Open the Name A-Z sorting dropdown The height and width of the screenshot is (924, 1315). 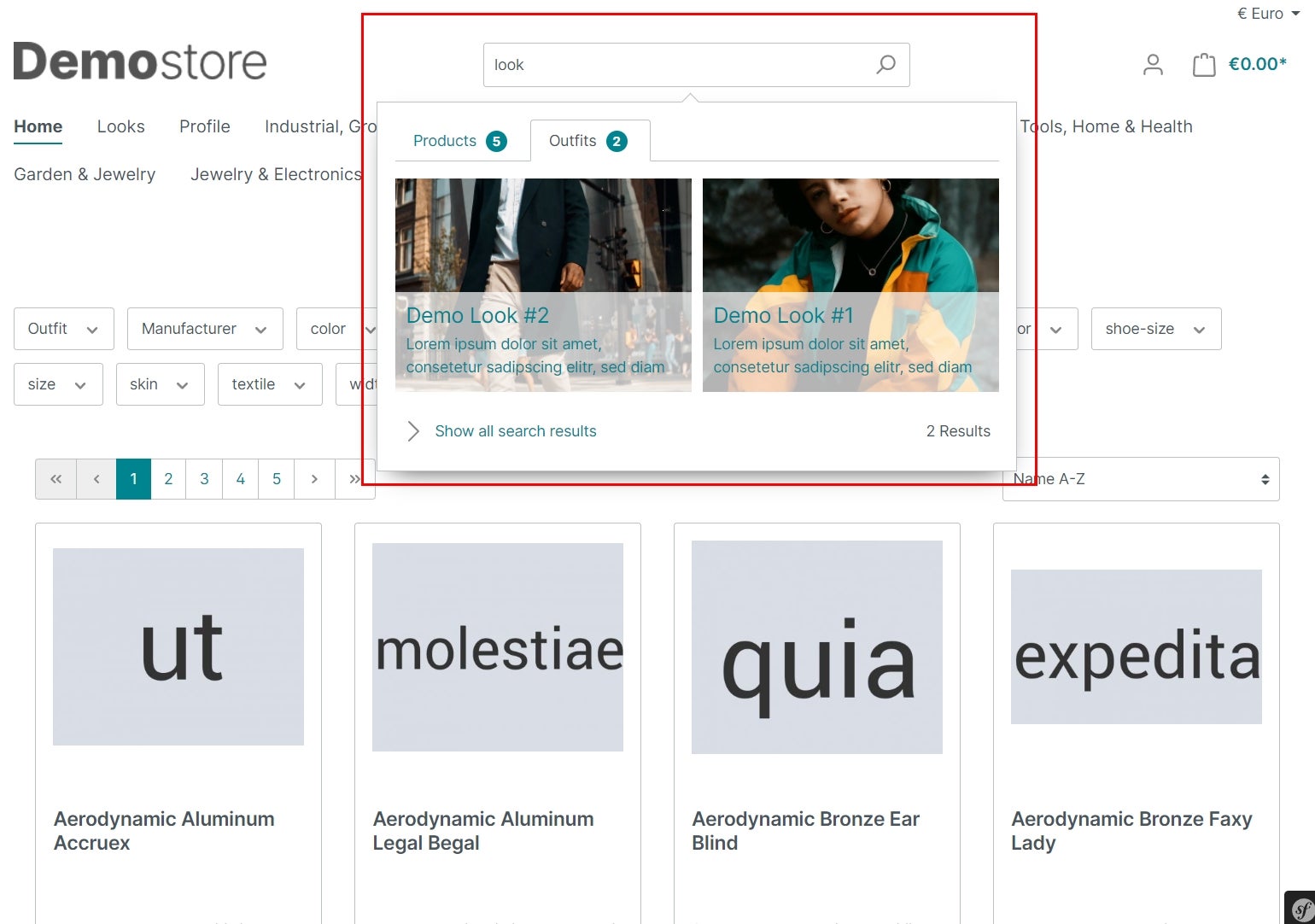pyautogui.click(x=1141, y=479)
